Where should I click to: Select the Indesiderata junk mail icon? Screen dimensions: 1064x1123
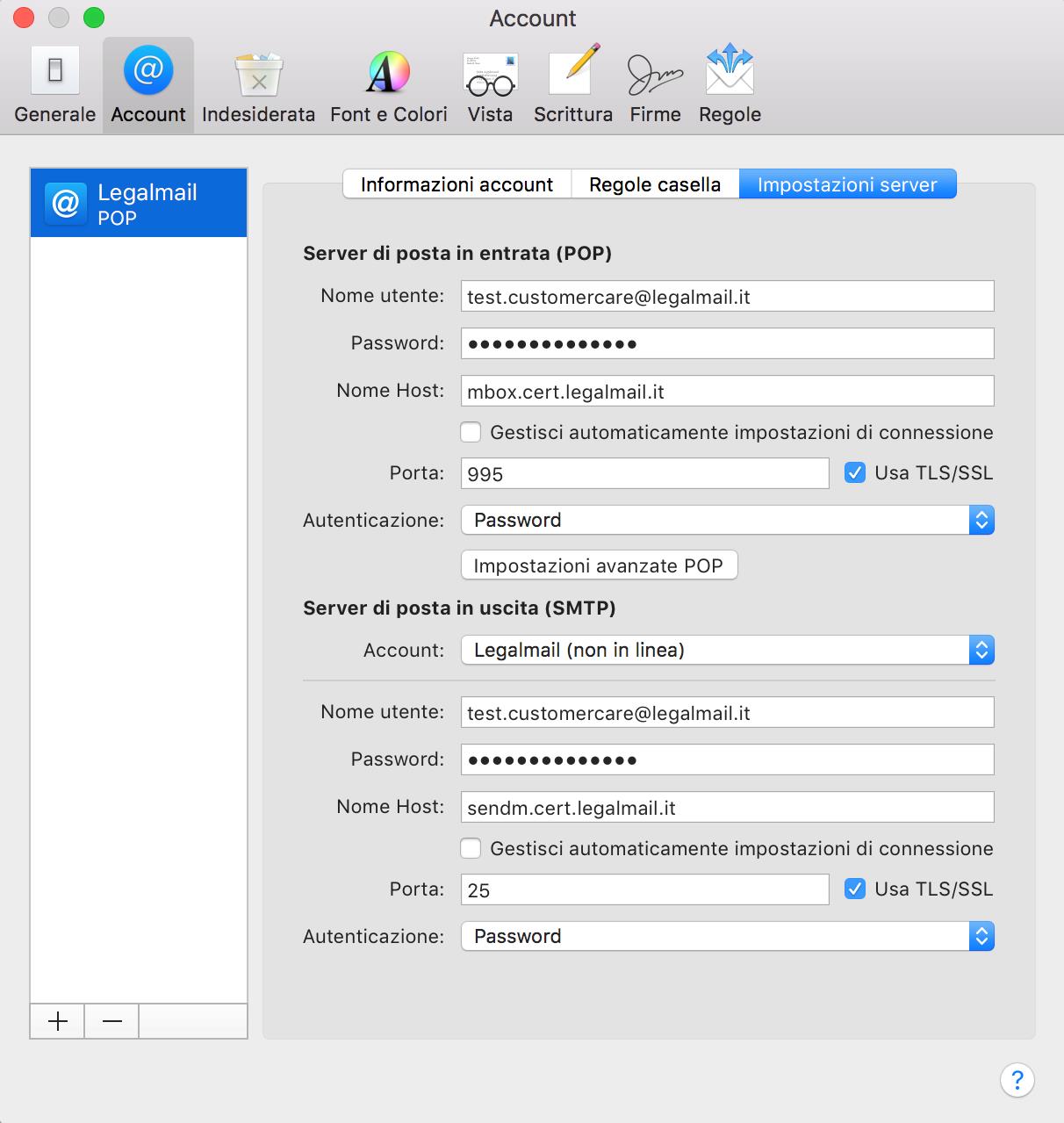(x=258, y=85)
